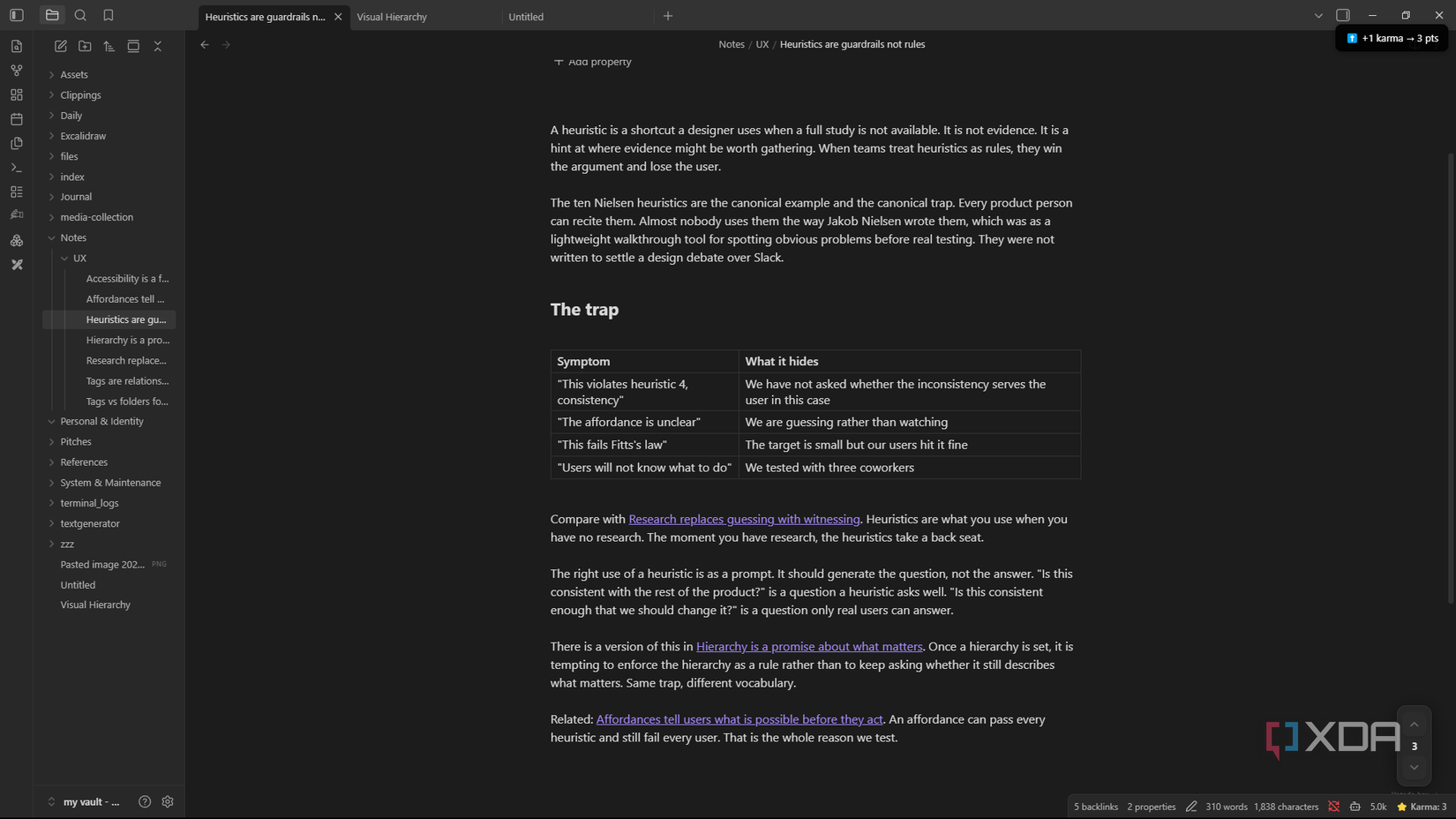Open the bookmarks icon
Viewport: 1456px width, 819px height.
(x=109, y=15)
